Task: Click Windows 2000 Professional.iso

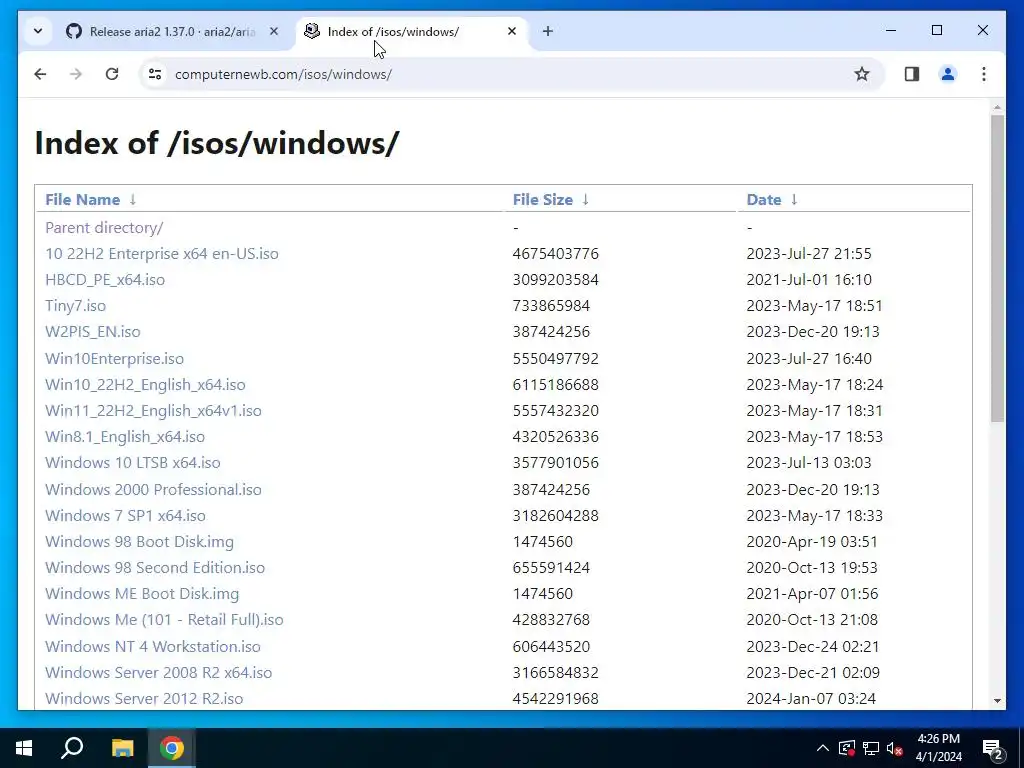Action: [153, 490]
